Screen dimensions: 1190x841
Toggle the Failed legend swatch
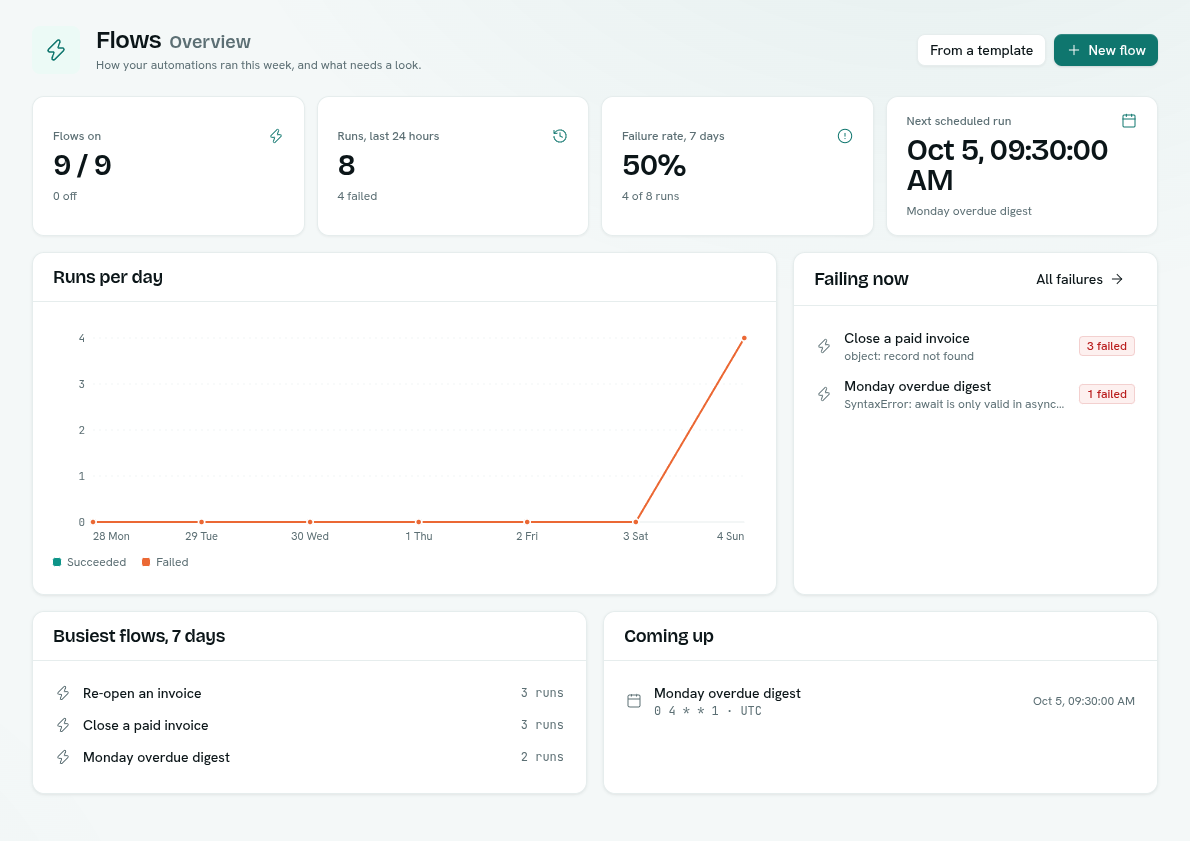(146, 562)
